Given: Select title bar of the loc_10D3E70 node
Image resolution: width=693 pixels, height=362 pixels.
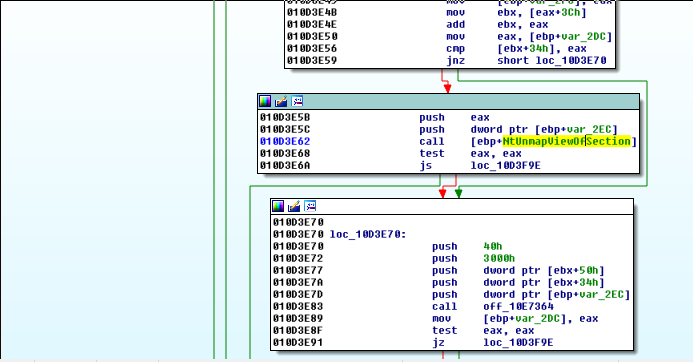Looking at the screenshot, I should point(452,207).
